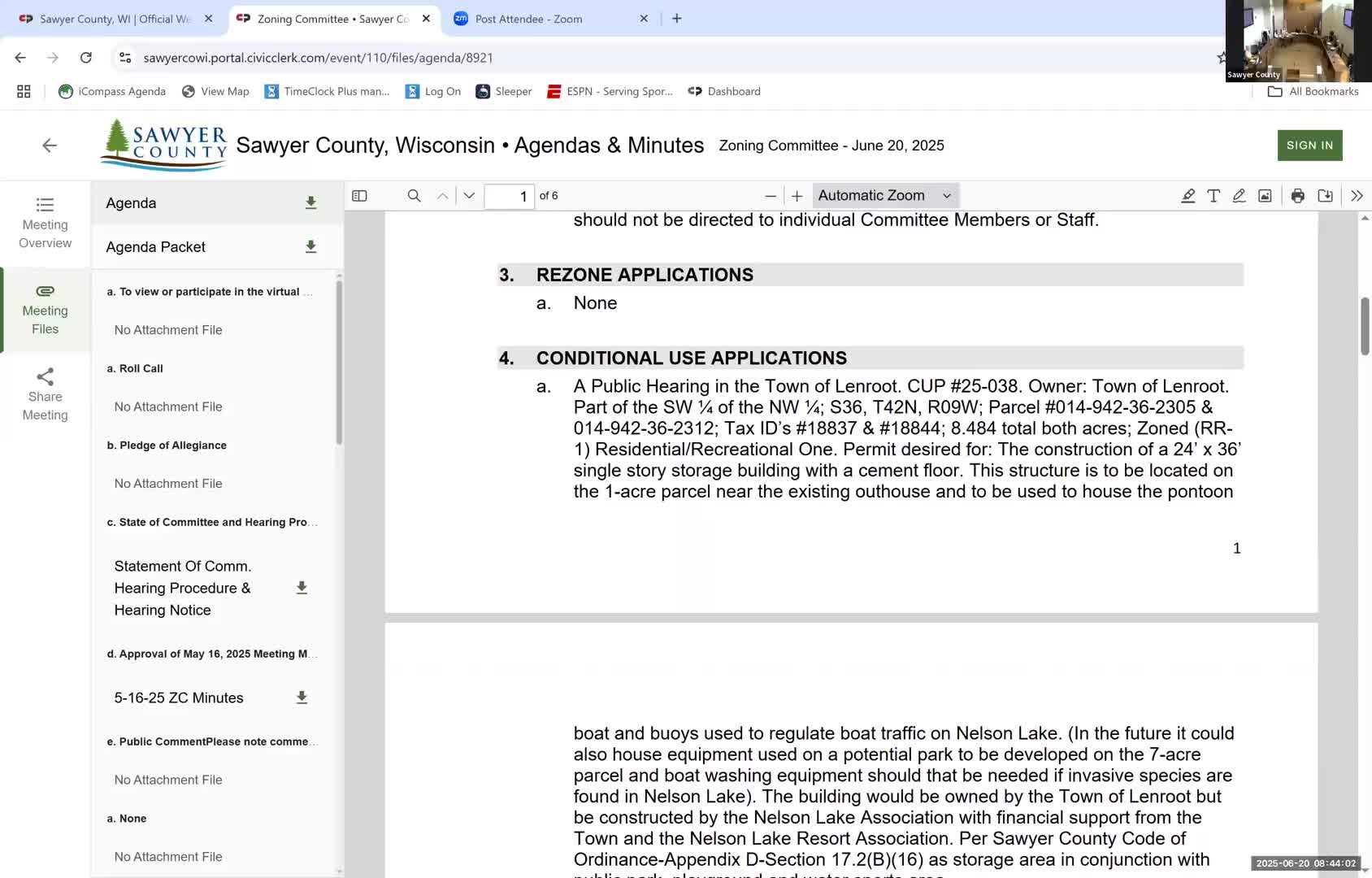Select the PDF draw tool
Image resolution: width=1372 pixels, height=878 pixels.
point(1239,196)
